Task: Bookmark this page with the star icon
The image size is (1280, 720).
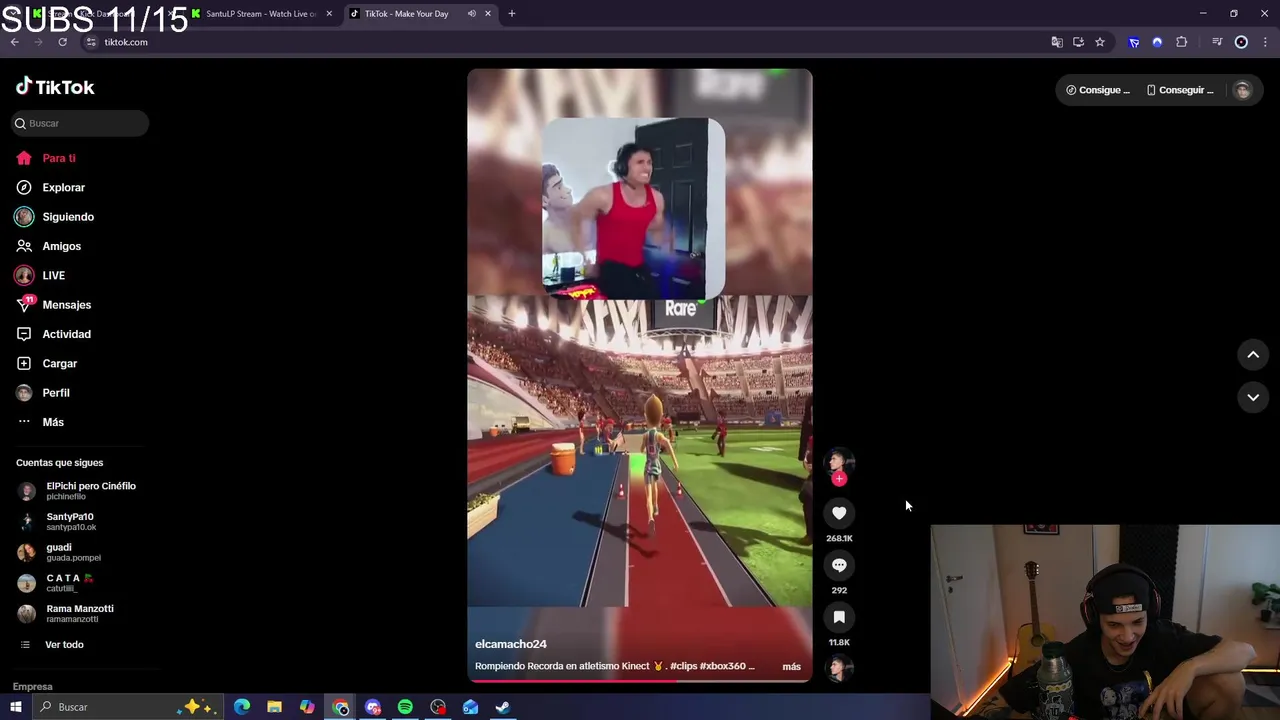Action: [1100, 42]
